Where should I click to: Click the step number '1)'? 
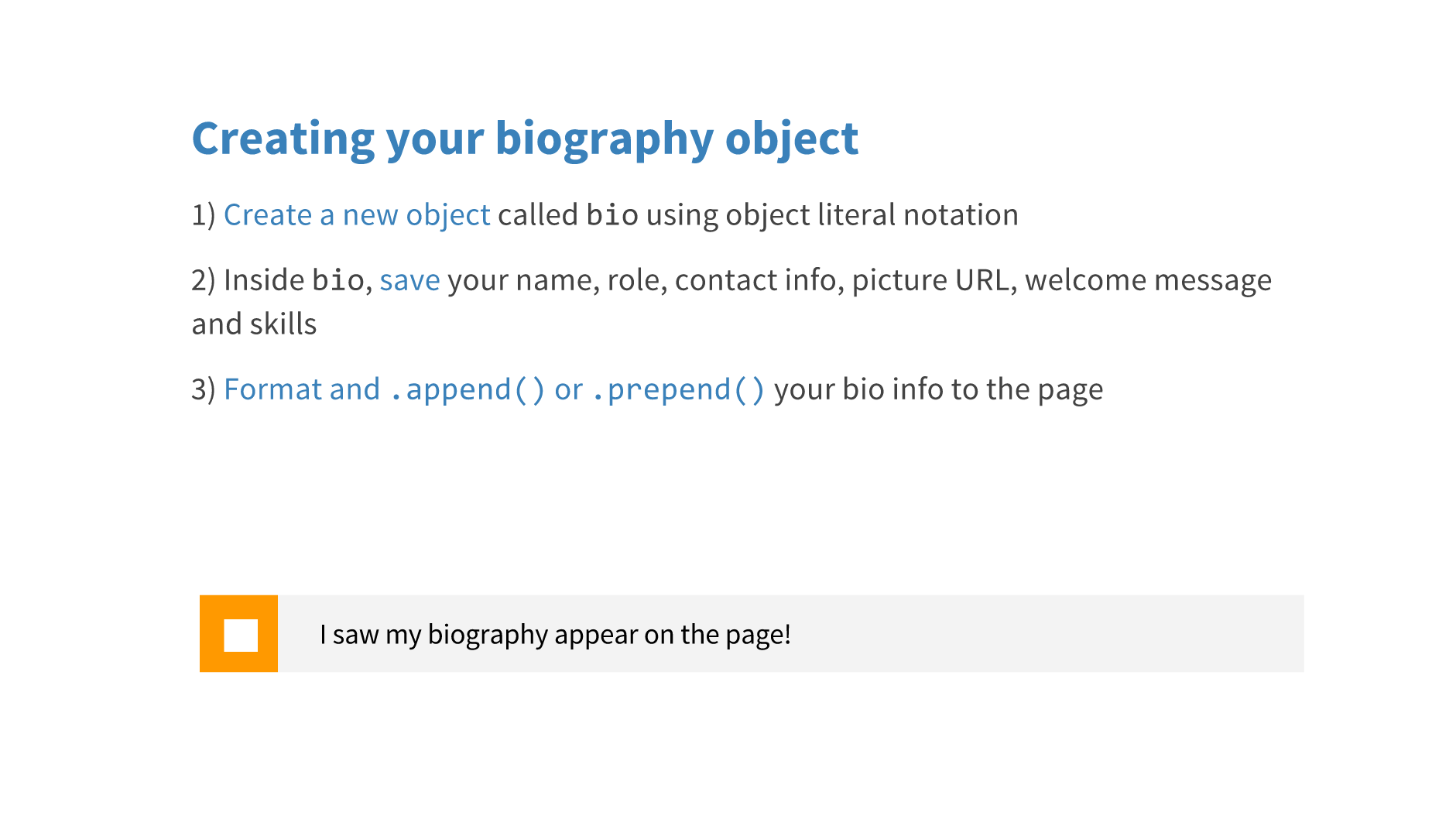[203, 215]
